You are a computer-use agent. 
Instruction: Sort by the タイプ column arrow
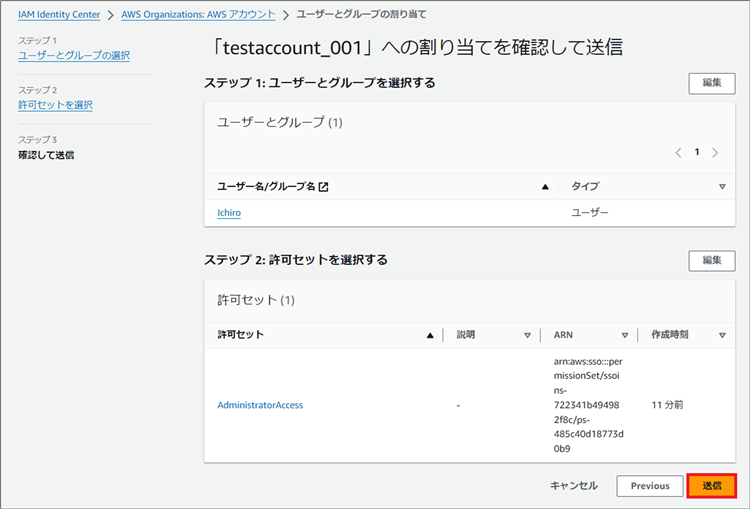[x=722, y=186]
